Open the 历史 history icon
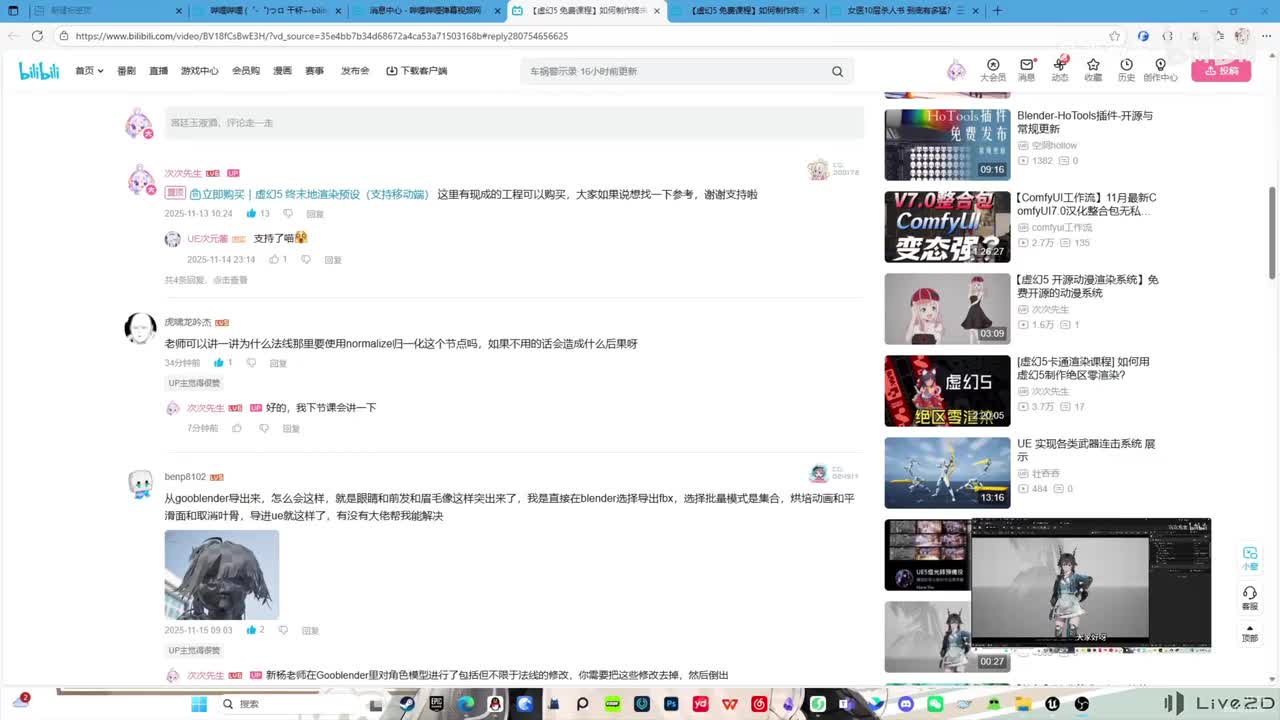 1126,70
